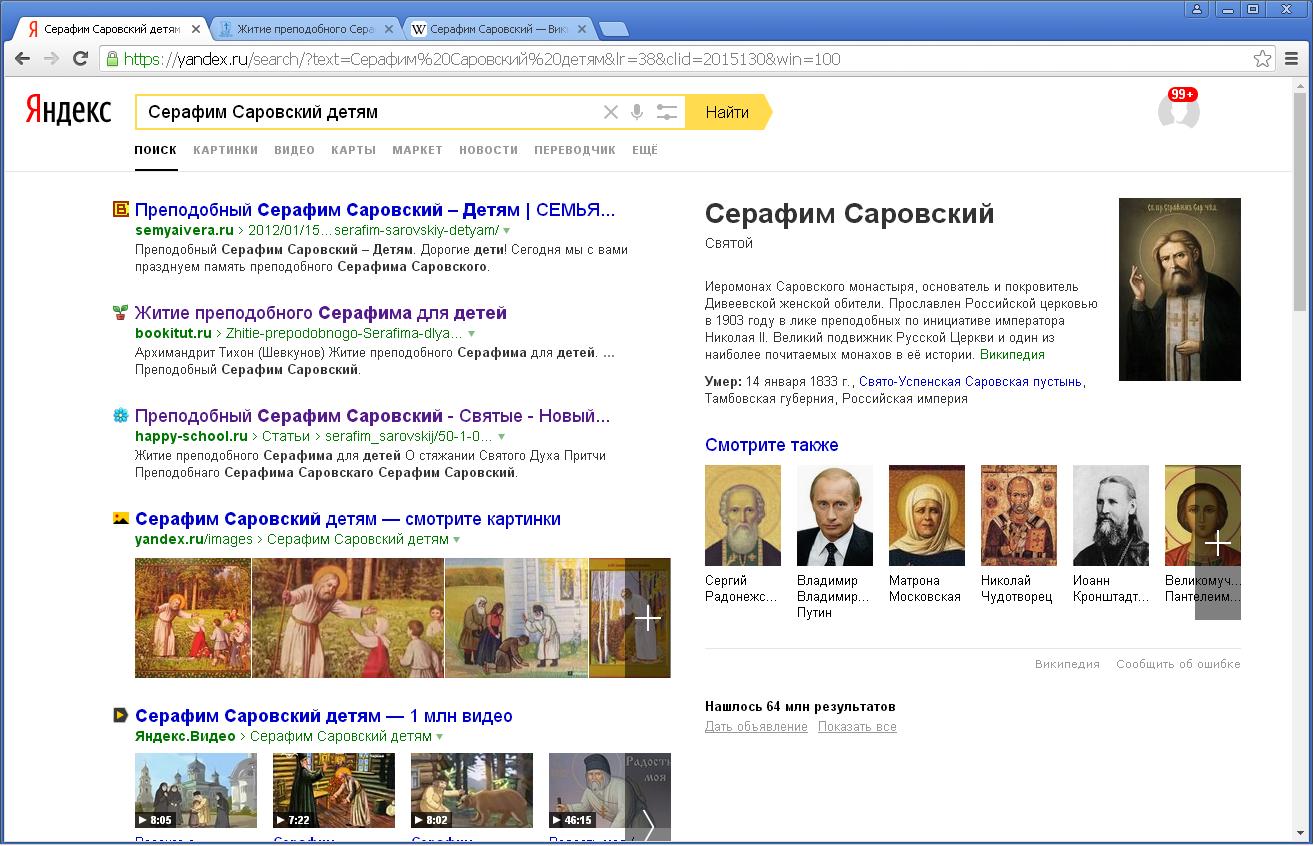Viewport: 1313px width, 846px height.
Task: Bookmark this page with the star icon
Action: 1262,60
